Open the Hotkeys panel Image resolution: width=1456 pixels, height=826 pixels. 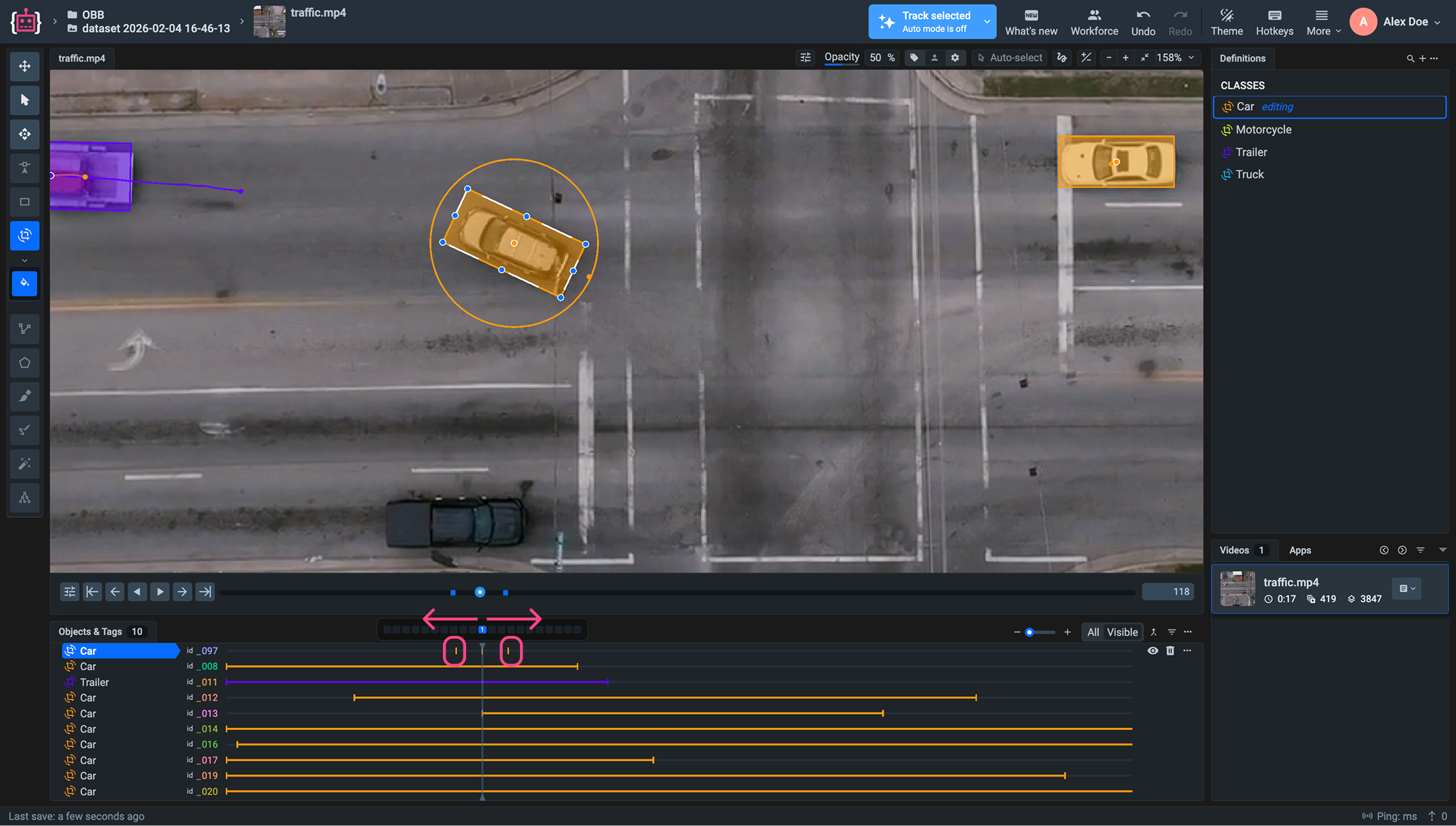pos(1274,22)
